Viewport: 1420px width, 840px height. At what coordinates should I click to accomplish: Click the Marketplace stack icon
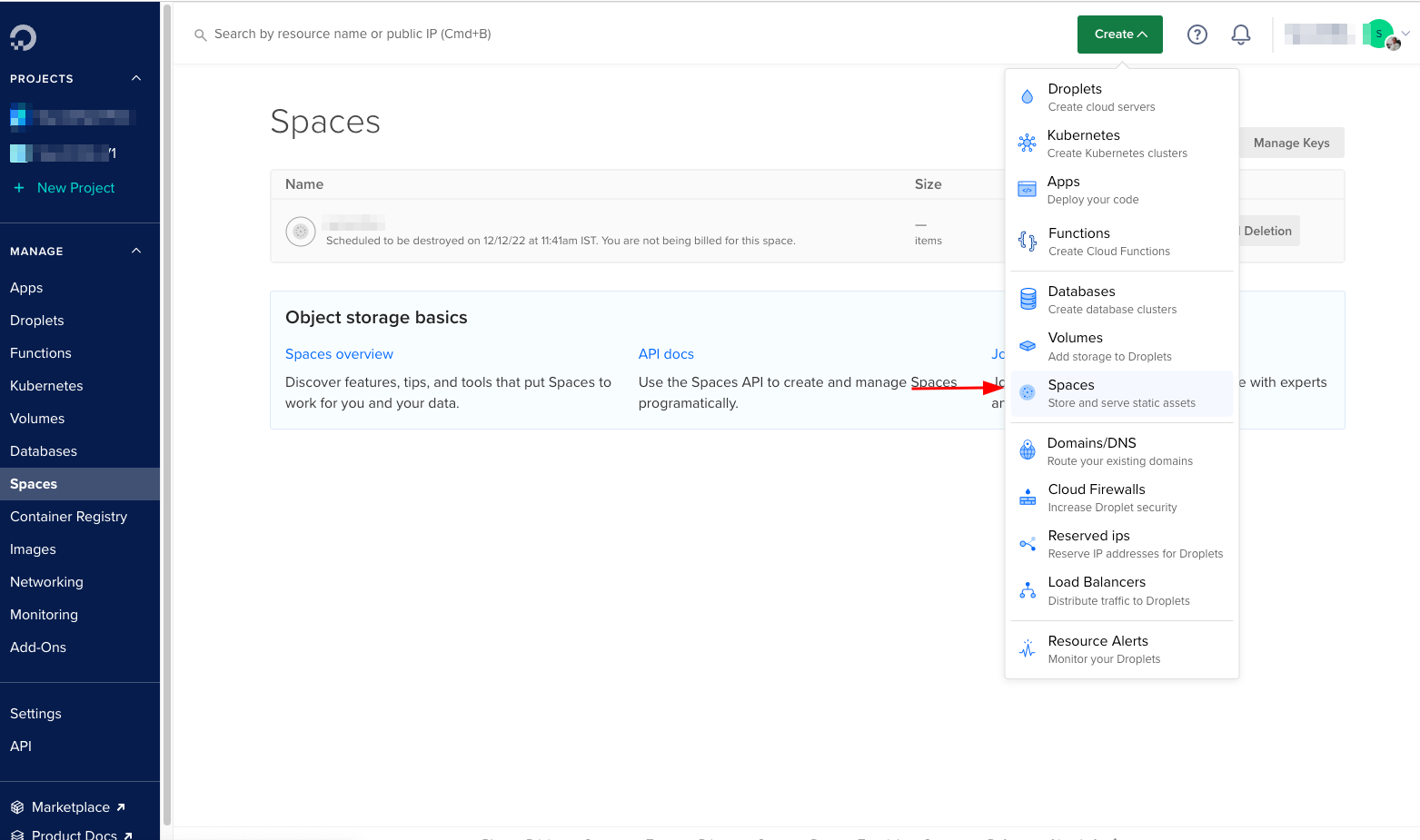pyautogui.click(x=17, y=807)
